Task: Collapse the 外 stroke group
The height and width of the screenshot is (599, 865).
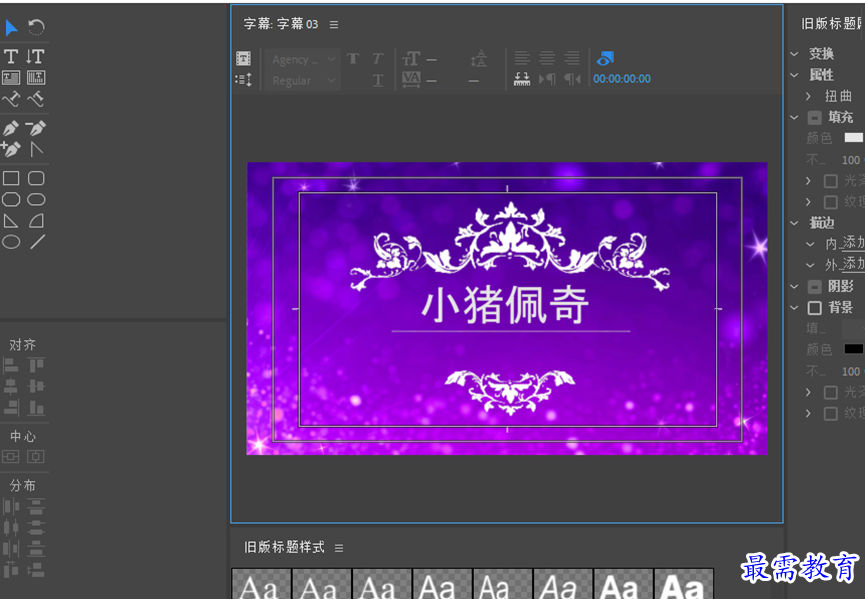Action: (810, 265)
